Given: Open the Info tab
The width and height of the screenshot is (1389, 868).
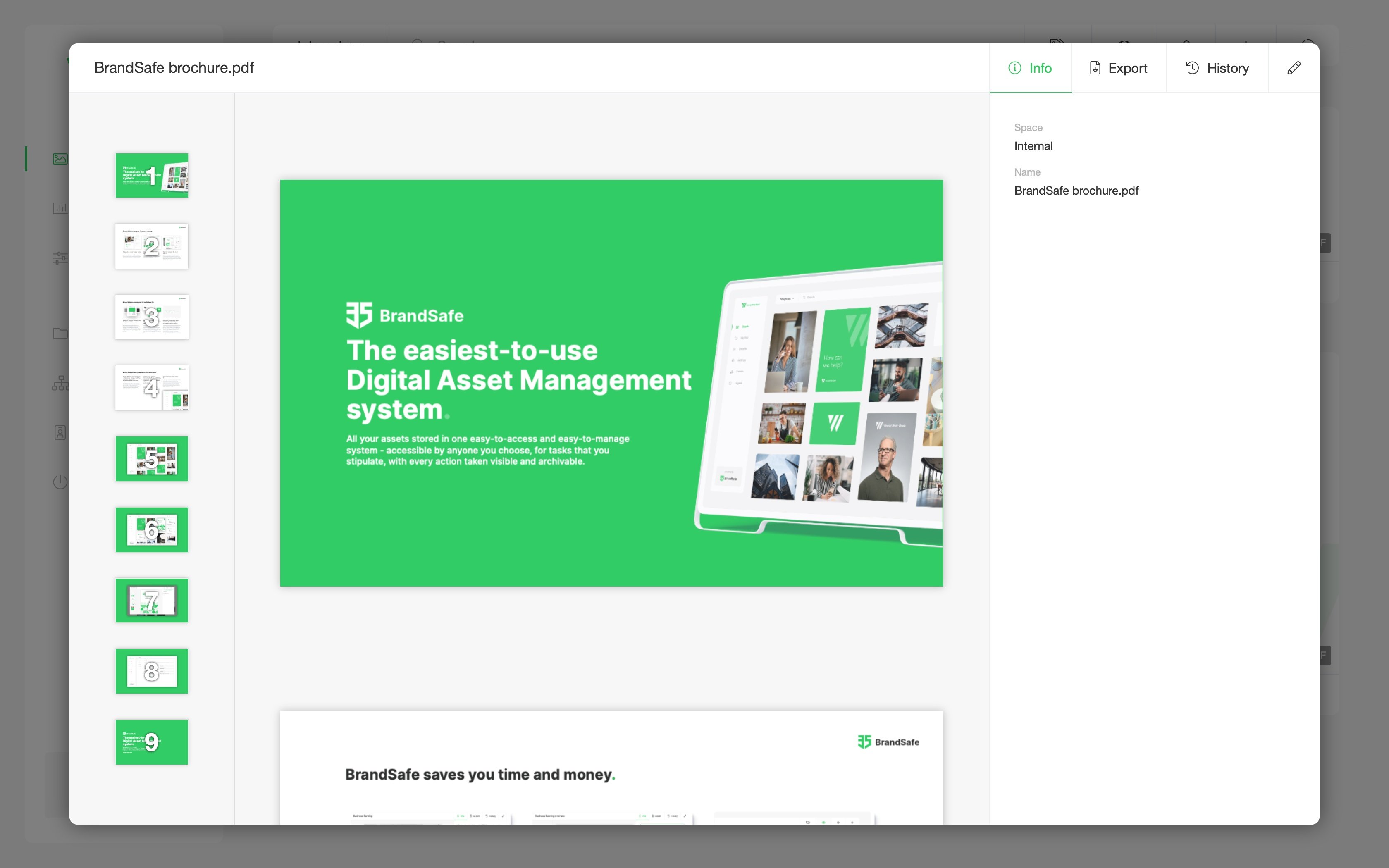Looking at the screenshot, I should pos(1030,68).
